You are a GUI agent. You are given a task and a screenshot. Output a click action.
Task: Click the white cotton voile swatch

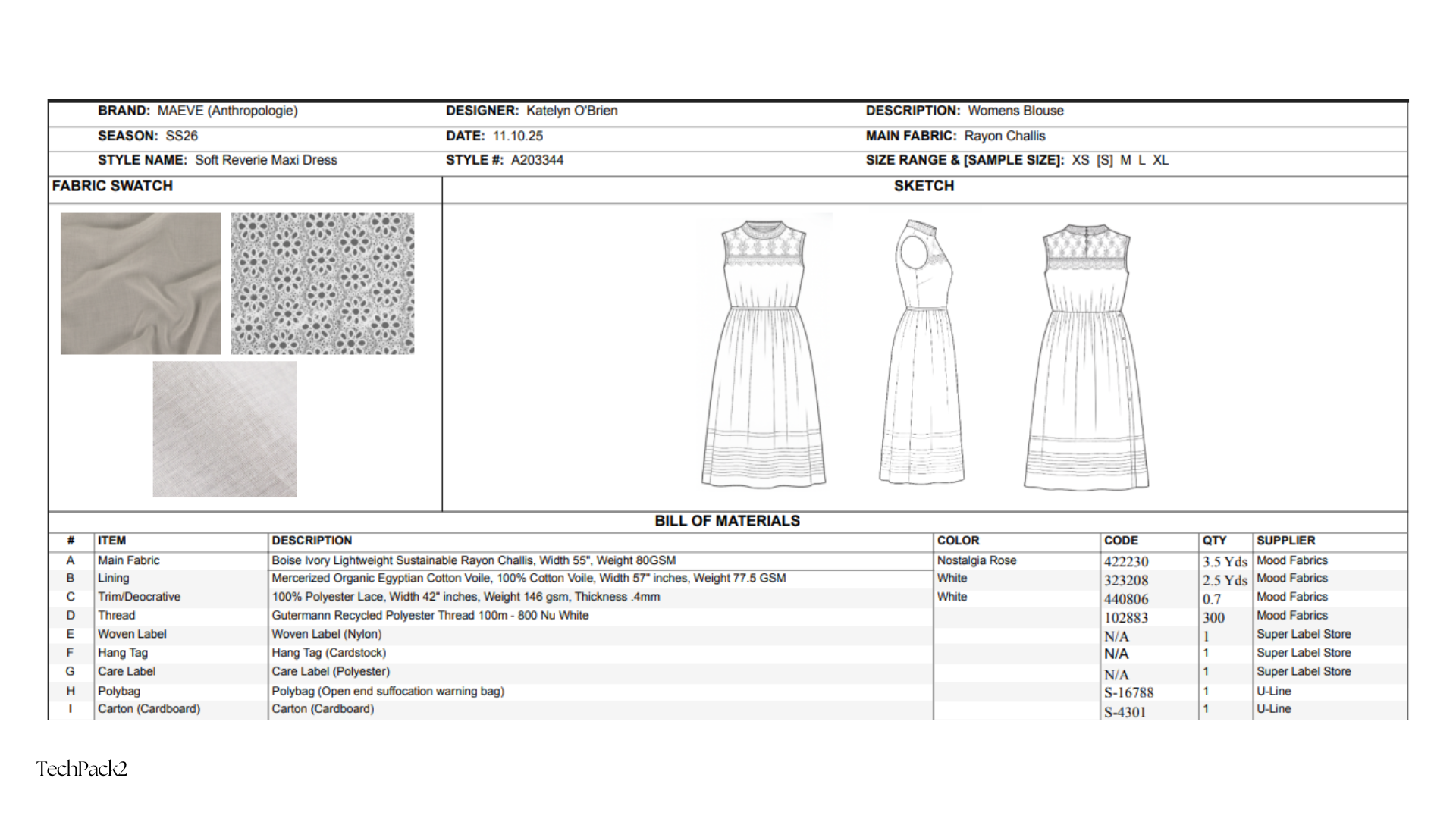224,429
